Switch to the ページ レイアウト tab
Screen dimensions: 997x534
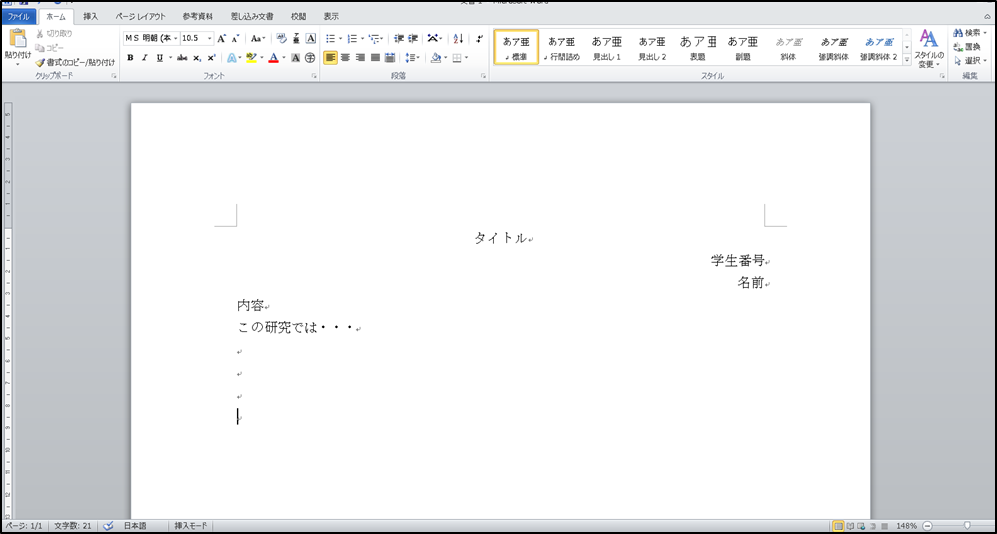tap(141, 17)
